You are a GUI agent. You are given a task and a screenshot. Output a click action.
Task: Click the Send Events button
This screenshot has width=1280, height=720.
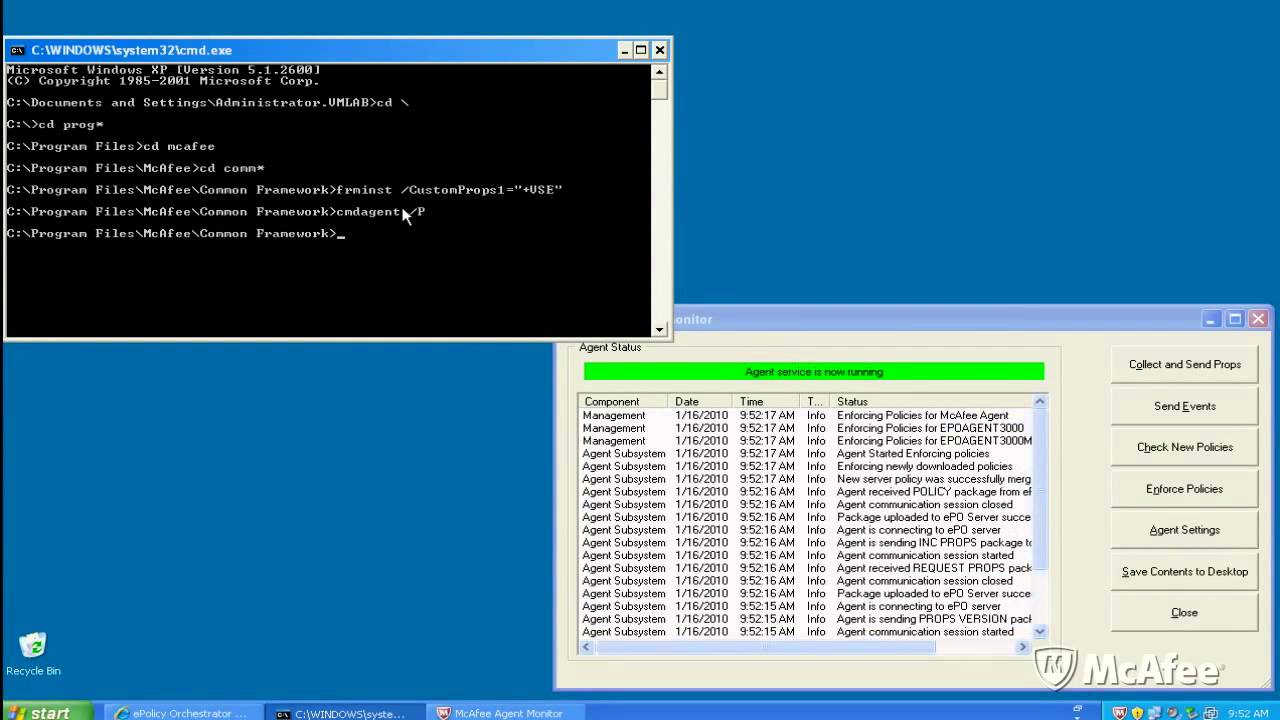1185,406
